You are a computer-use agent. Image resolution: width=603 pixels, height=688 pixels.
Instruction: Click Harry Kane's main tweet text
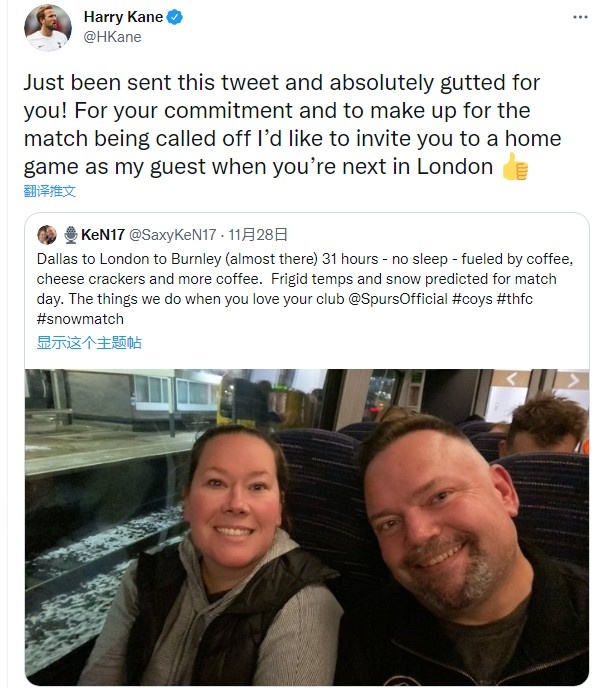click(x=292, y=125)
